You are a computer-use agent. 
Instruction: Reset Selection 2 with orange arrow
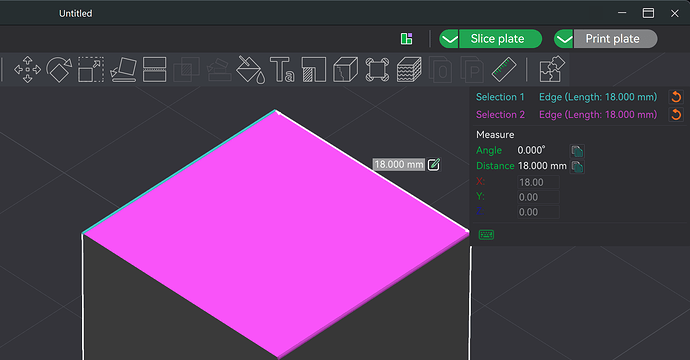(676, 114)
